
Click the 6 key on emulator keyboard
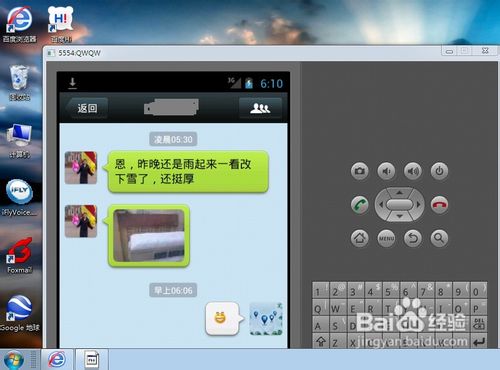(x=409, y=290)
